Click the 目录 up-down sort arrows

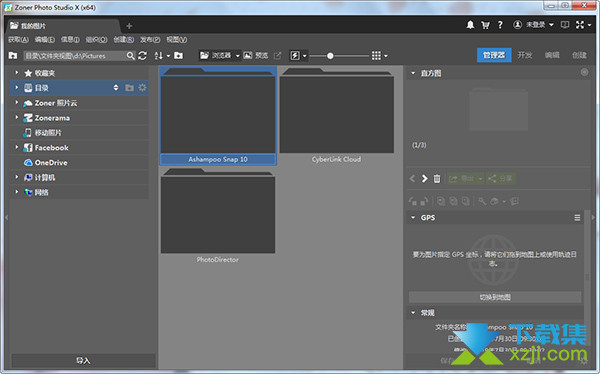point(116,88)
